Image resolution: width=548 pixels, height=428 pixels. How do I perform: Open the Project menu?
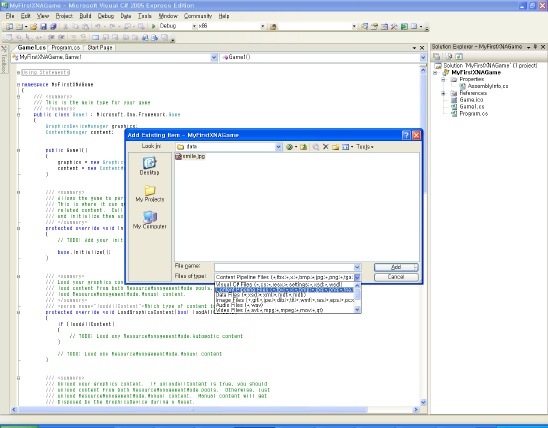click(x=64, y=16)
